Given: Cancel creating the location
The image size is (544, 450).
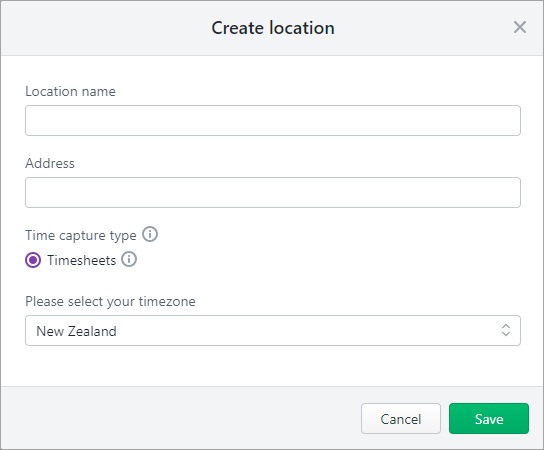Looking at the screenshot, I should [401, 418].
